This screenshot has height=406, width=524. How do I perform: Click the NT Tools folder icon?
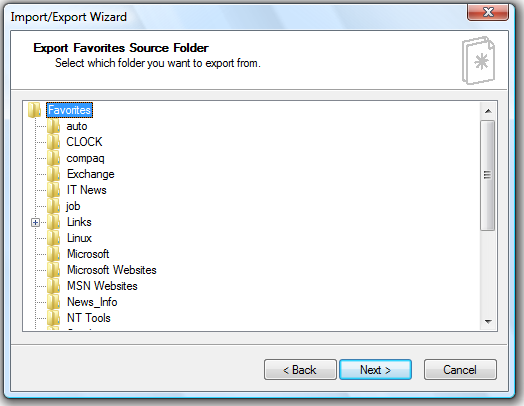coord(53,318)
